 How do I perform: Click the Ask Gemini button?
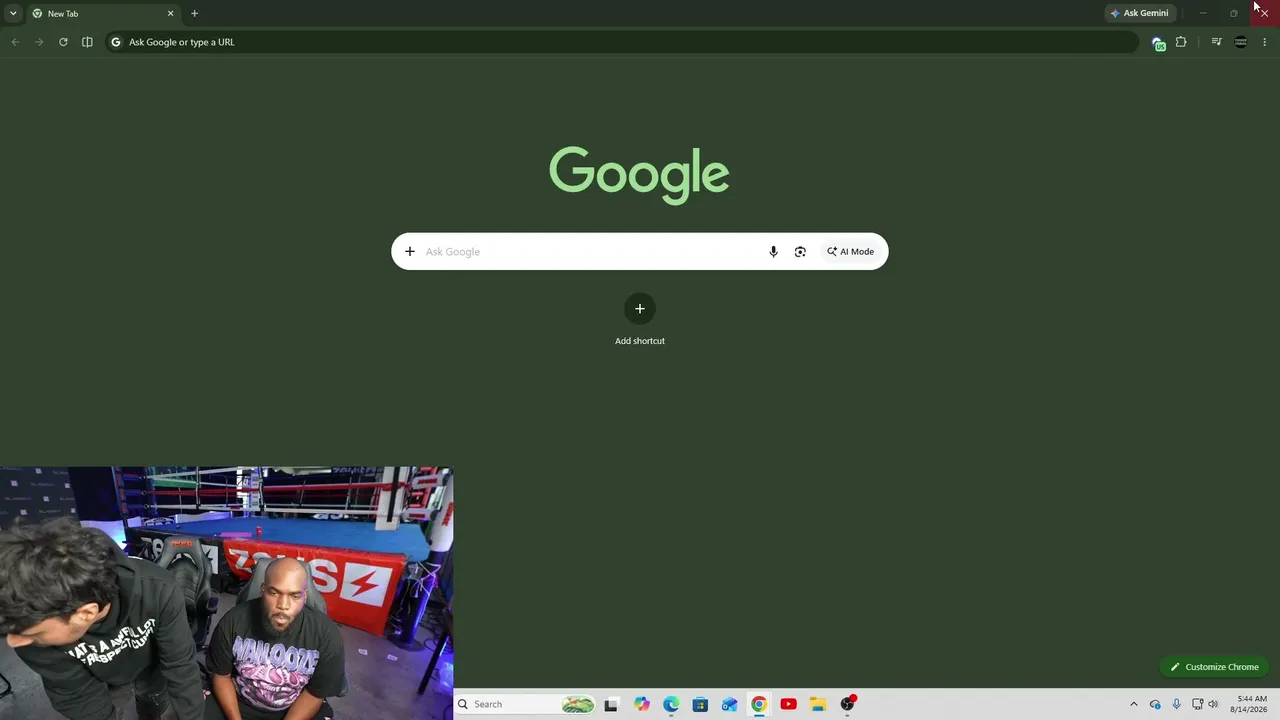[x=1139, y=13]
